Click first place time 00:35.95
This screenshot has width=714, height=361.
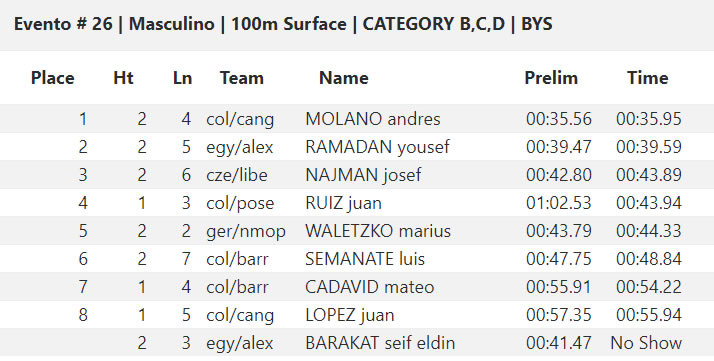pos(649,119)
